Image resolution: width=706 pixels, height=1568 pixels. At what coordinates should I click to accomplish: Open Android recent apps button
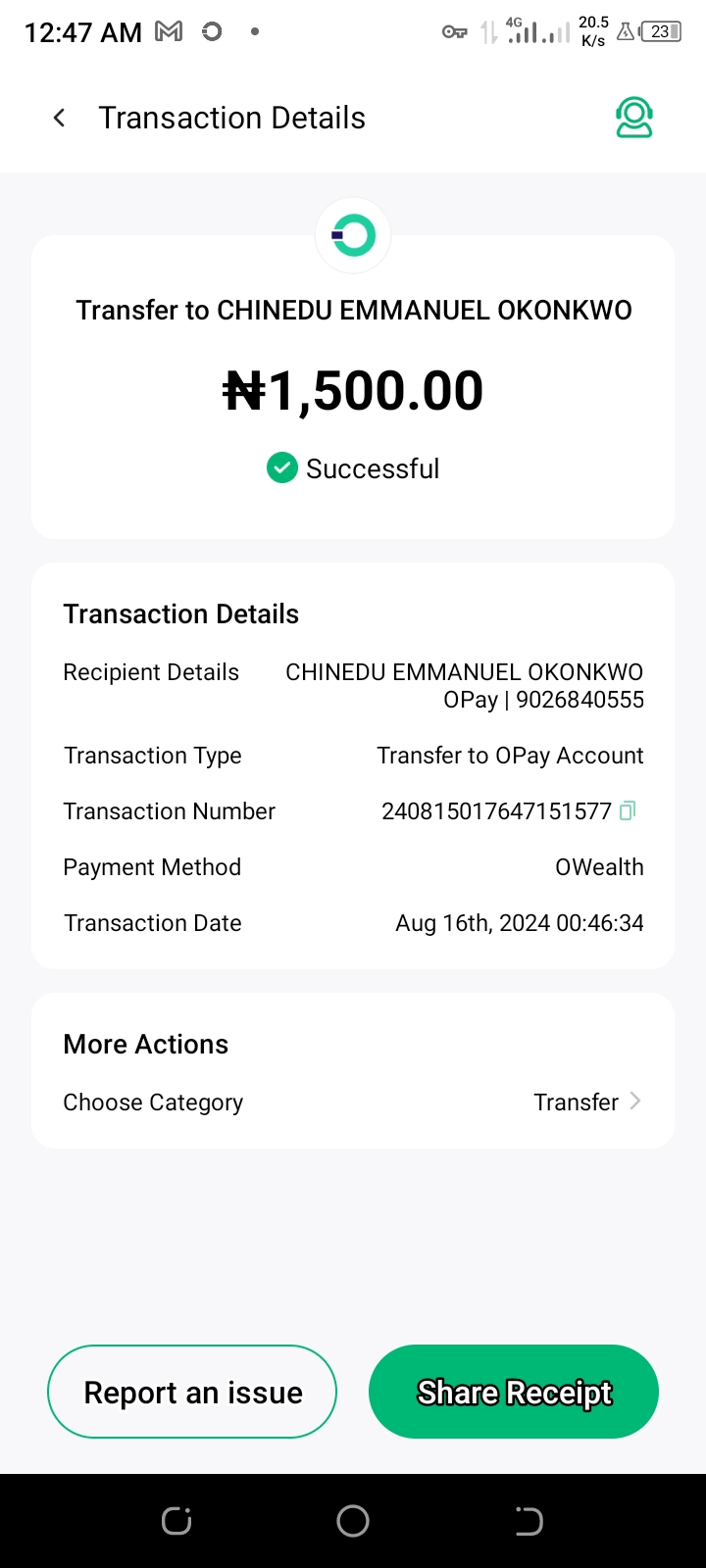[176, 1521]
